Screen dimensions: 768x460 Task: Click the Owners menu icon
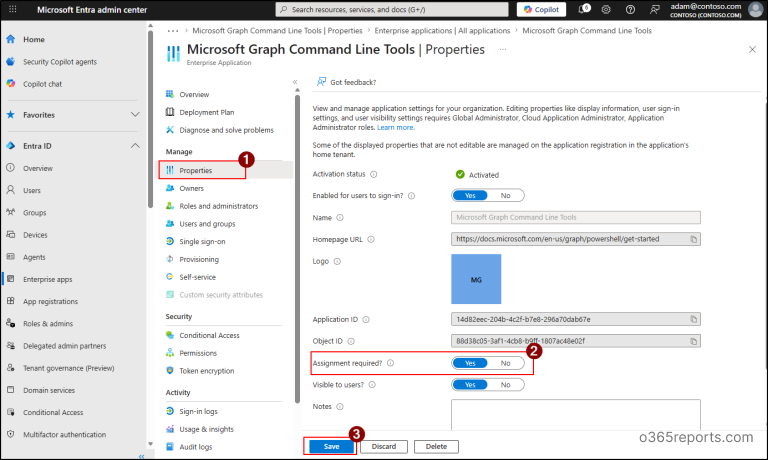[x=170, y=188]
